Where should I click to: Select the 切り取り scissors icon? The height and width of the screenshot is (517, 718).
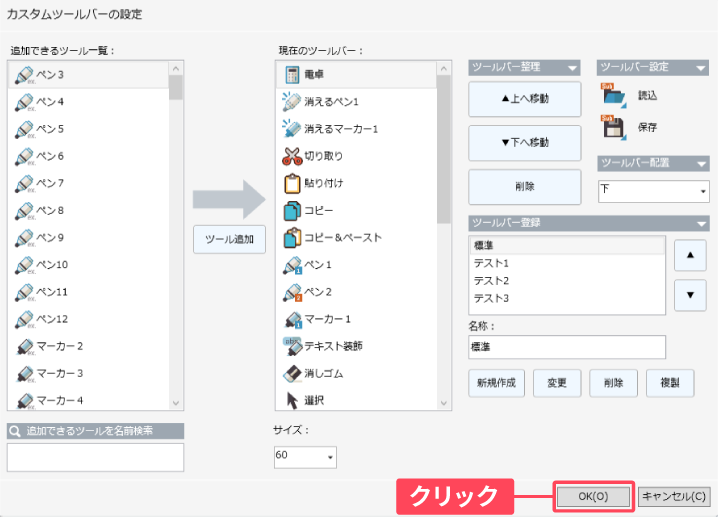pos(292,156)
